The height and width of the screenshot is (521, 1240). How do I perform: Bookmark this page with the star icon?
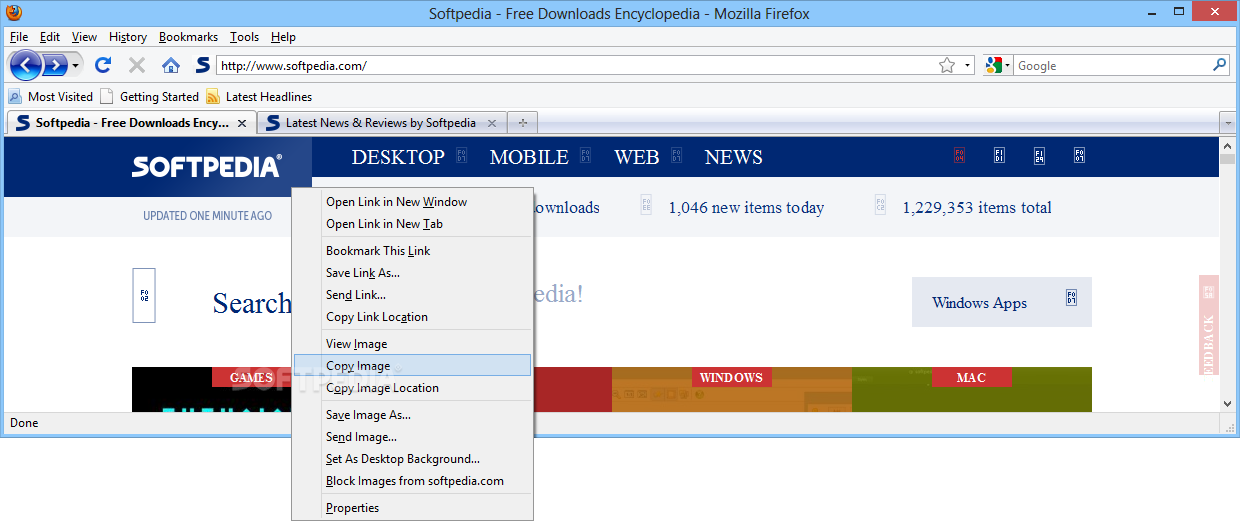[x=947, y=65]
